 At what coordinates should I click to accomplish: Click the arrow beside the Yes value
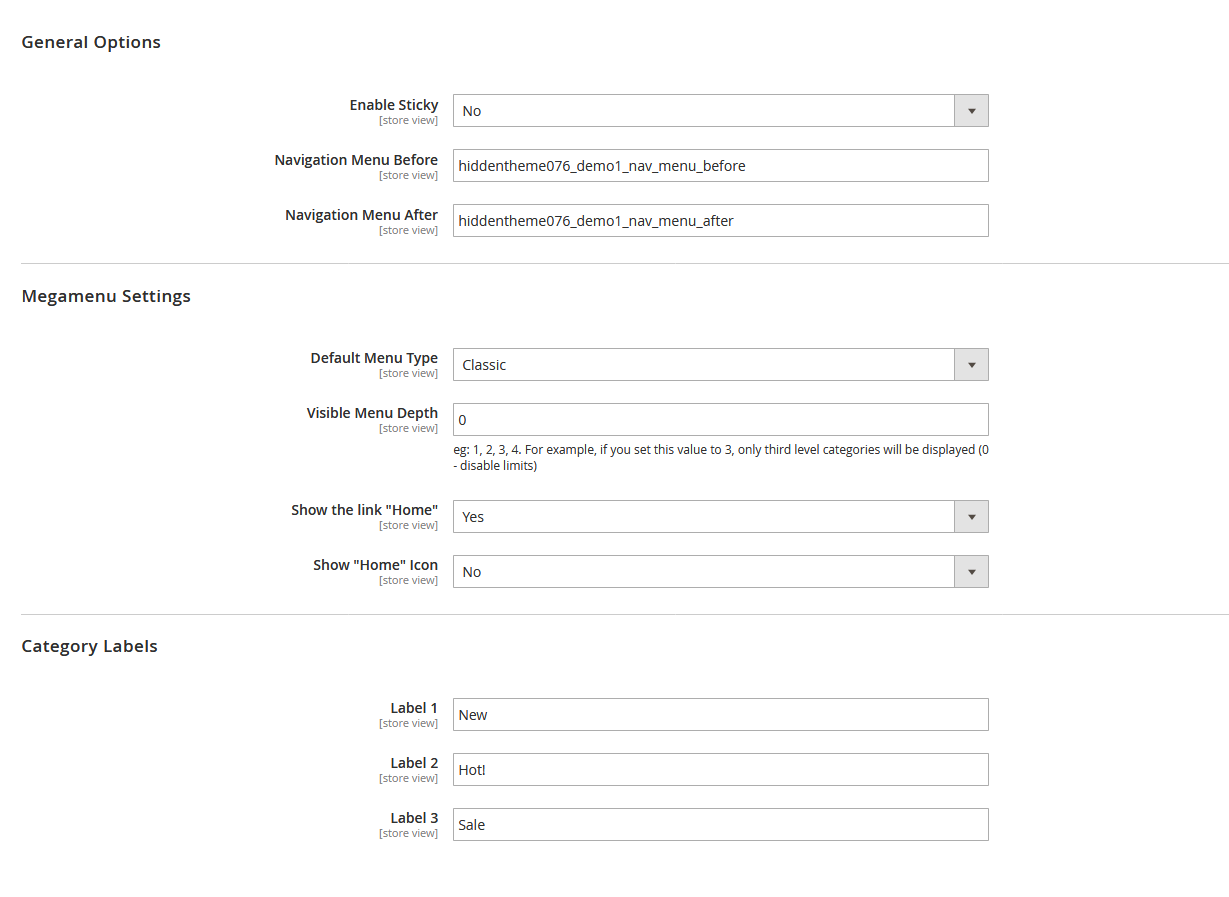(969, 516)
